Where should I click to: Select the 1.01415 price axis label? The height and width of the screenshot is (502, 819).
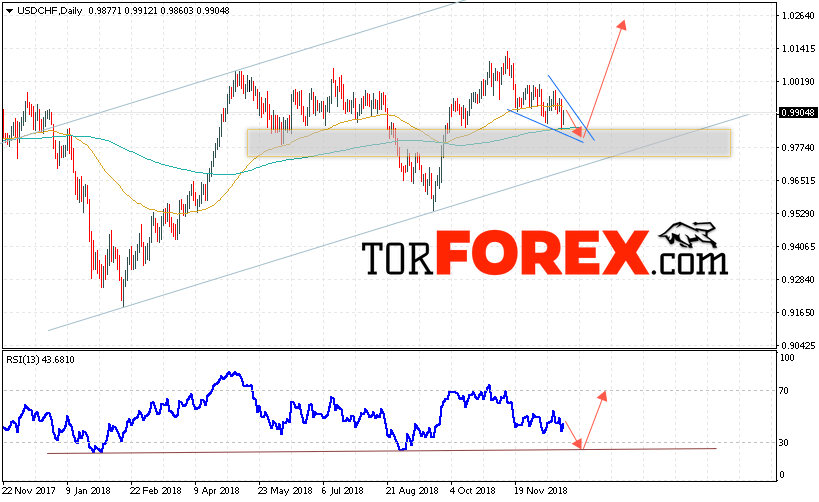798,49
